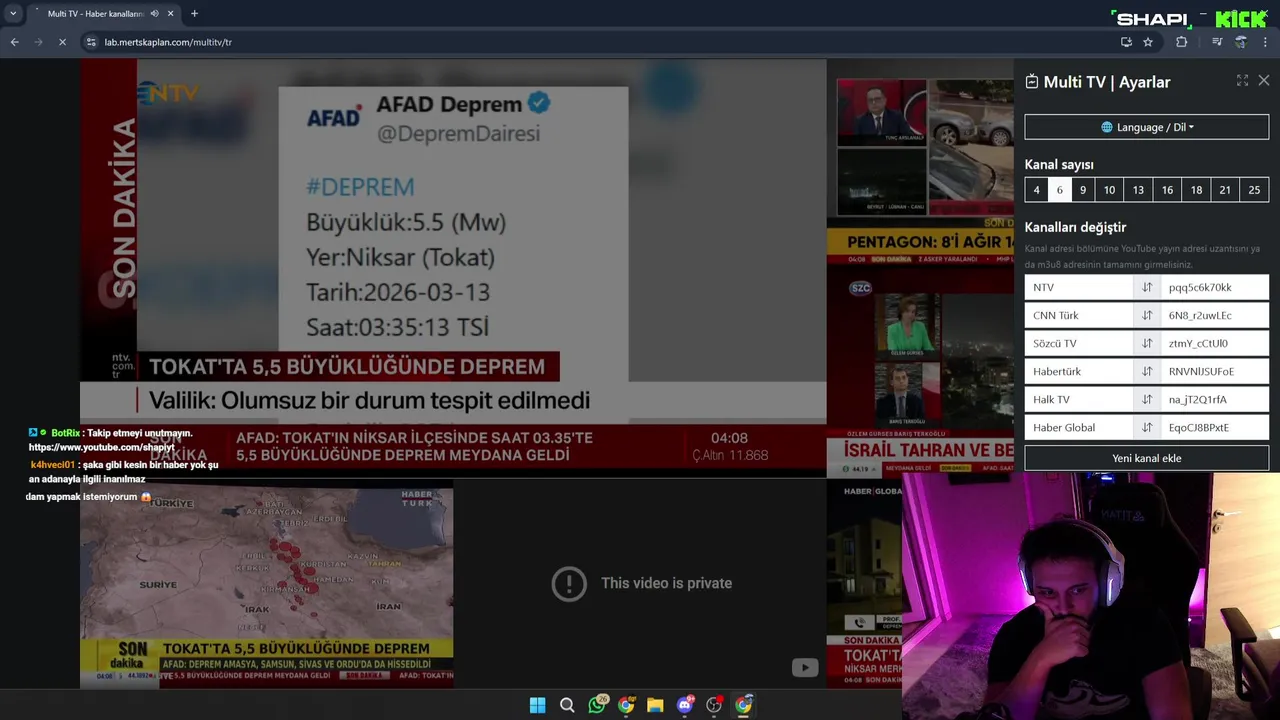
Task: Click the swap icon beside Habertürk
Action: 1147,371
